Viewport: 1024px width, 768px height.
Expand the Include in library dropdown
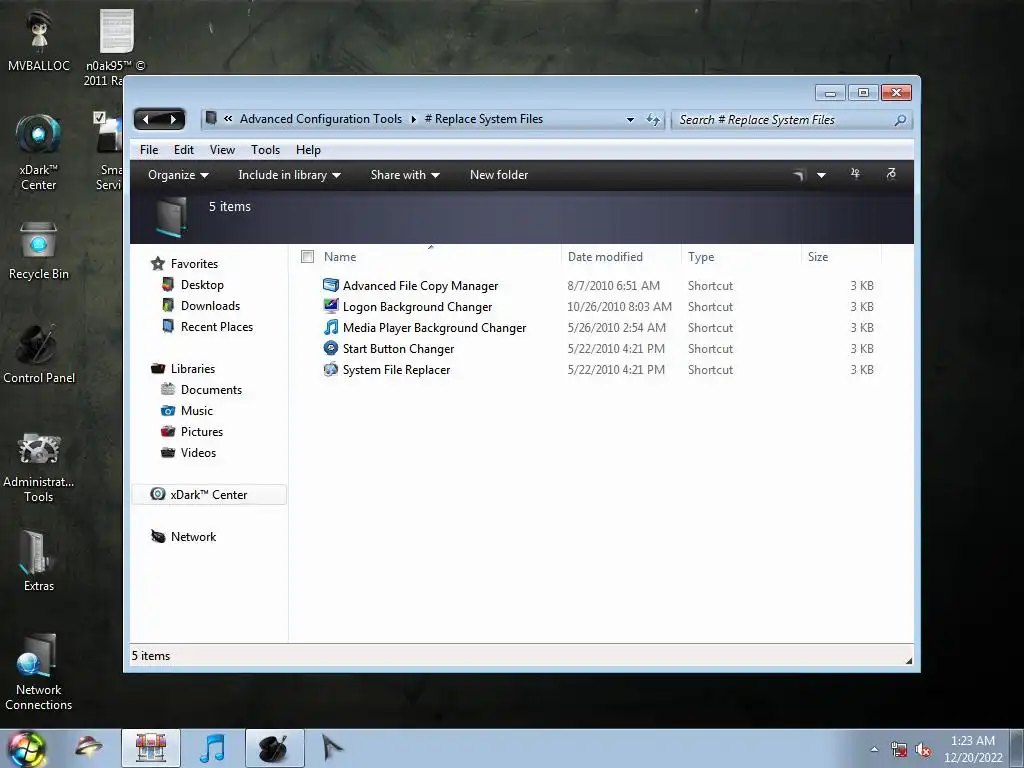click(289, 174)
